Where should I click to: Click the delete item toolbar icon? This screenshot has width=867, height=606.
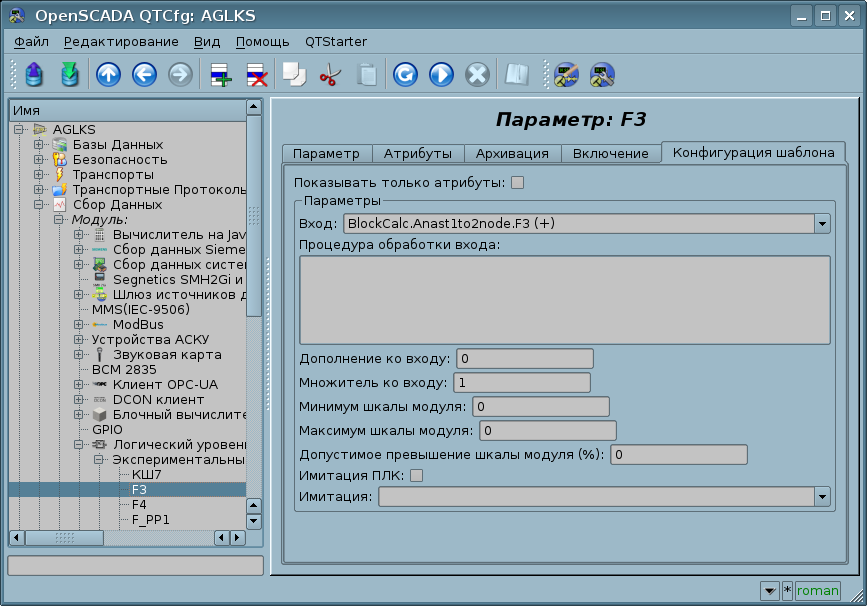tap(256, 75)
